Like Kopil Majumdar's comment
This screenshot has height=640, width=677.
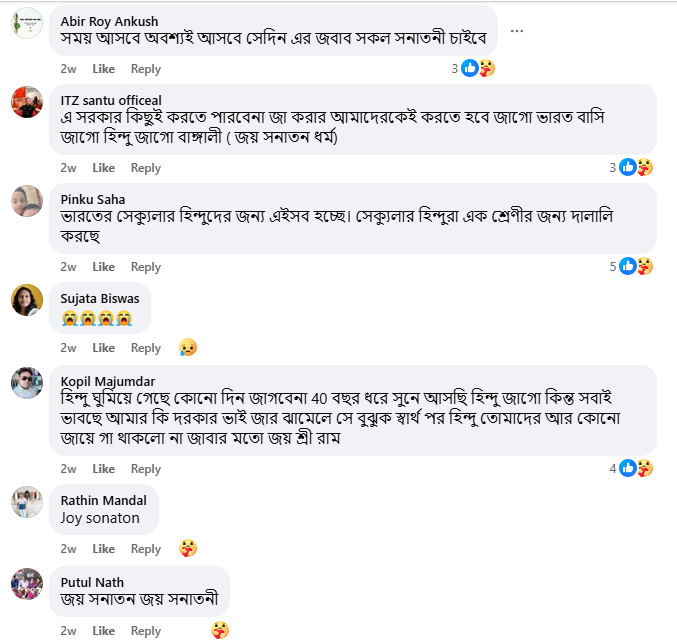pos(104,469)
